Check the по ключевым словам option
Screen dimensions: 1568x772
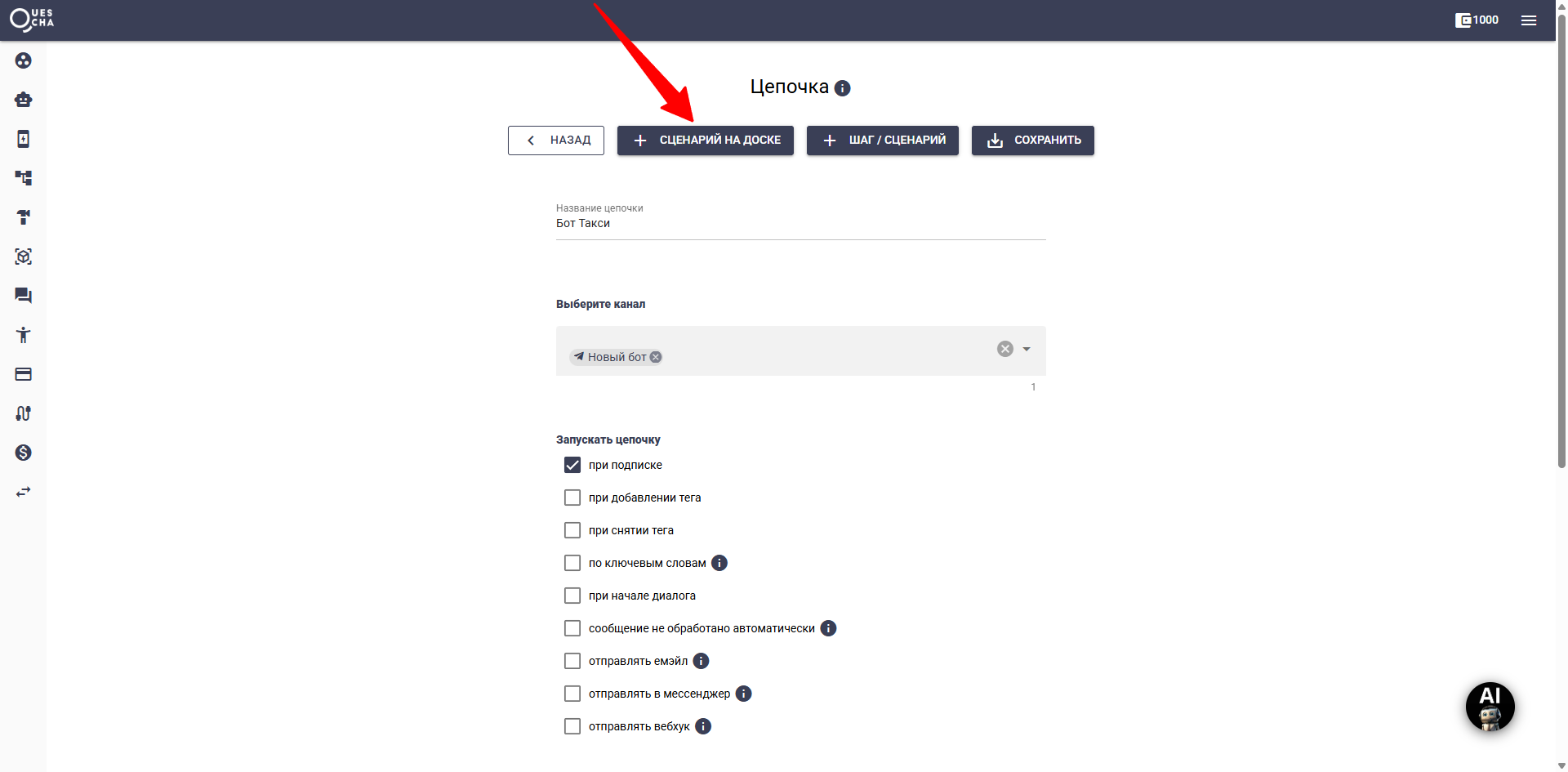coord(572,563)
